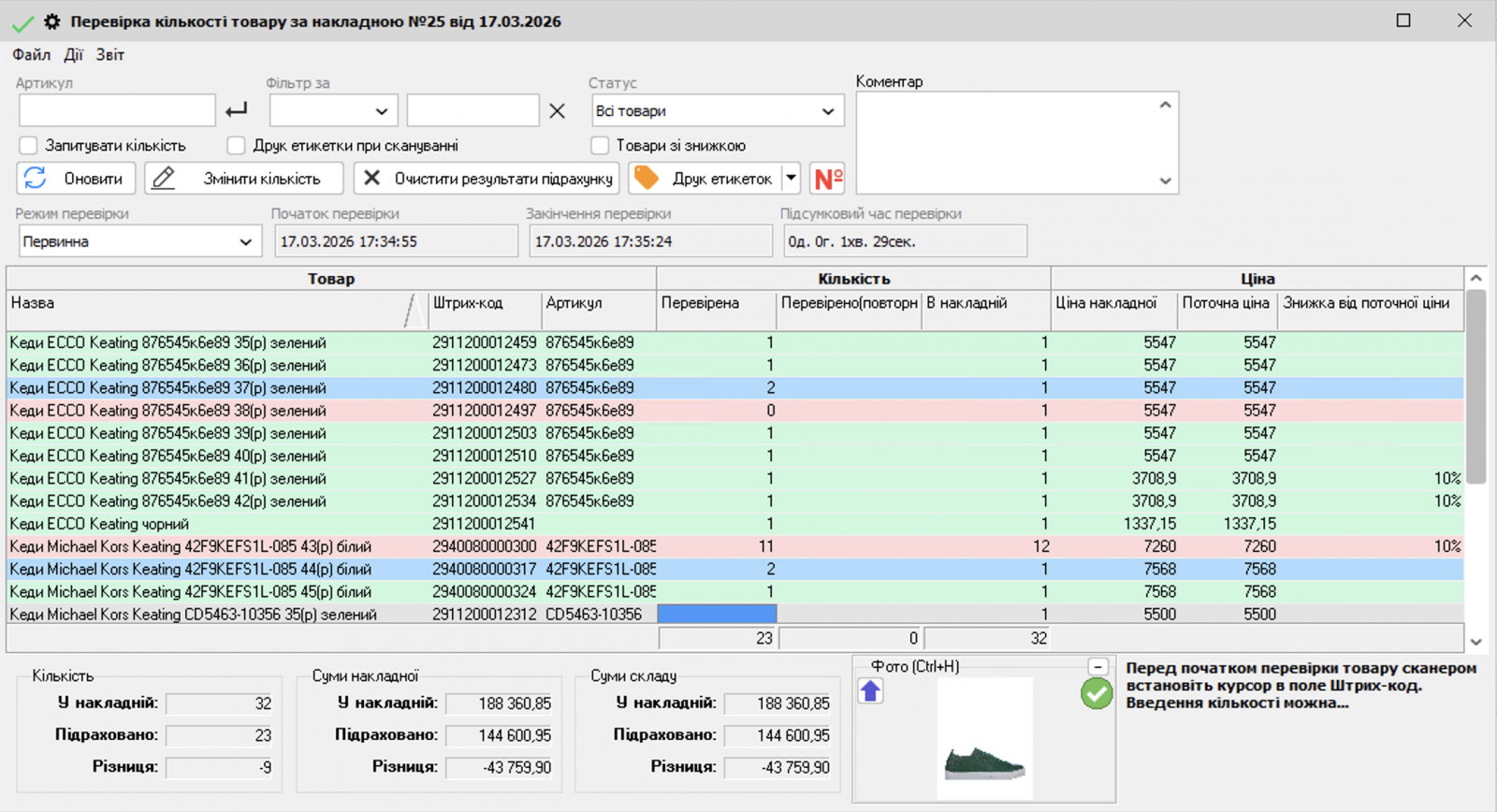The height and width of the screenshot is (812, 1497).
Task: Collapse the Фото panel with minus icon
Action: click(x=1097, y=666)
